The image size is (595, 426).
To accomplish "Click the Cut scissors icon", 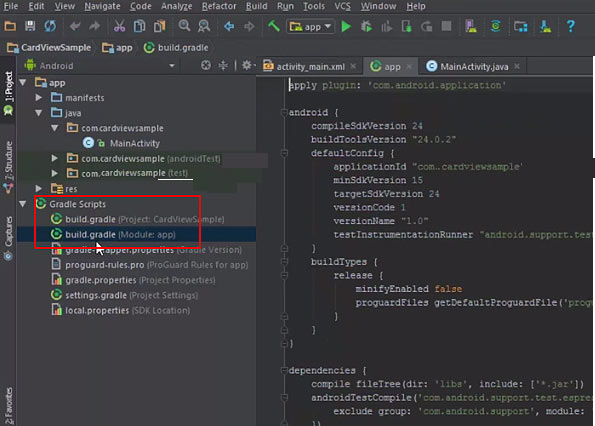I will click(x=119, y=26).
